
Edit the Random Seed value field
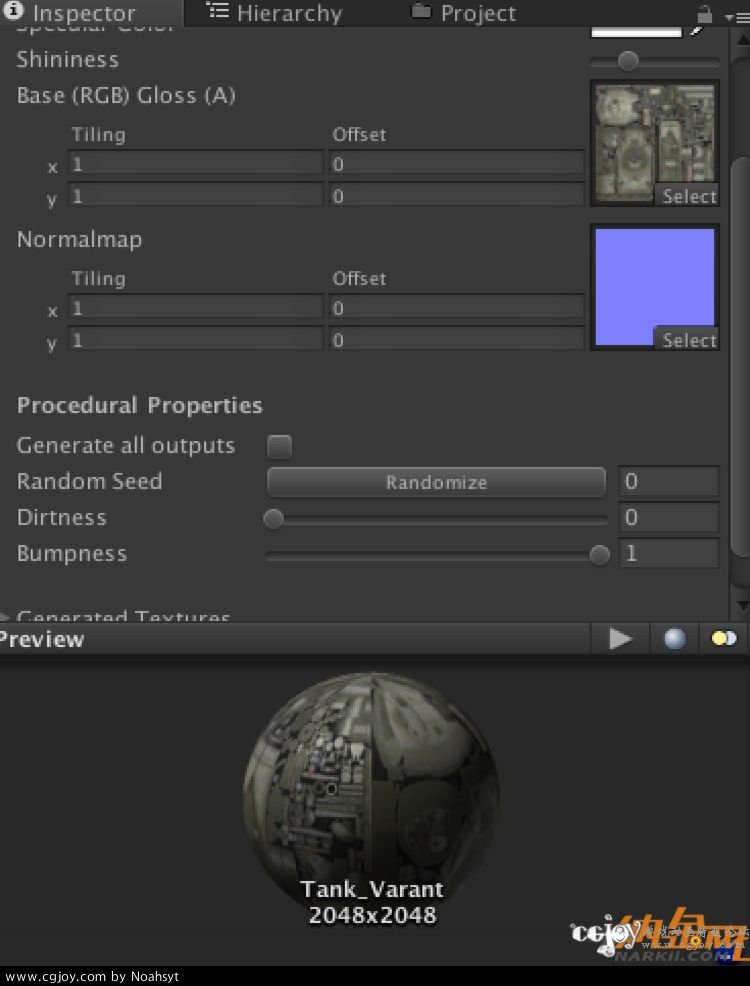click(669, 482)
